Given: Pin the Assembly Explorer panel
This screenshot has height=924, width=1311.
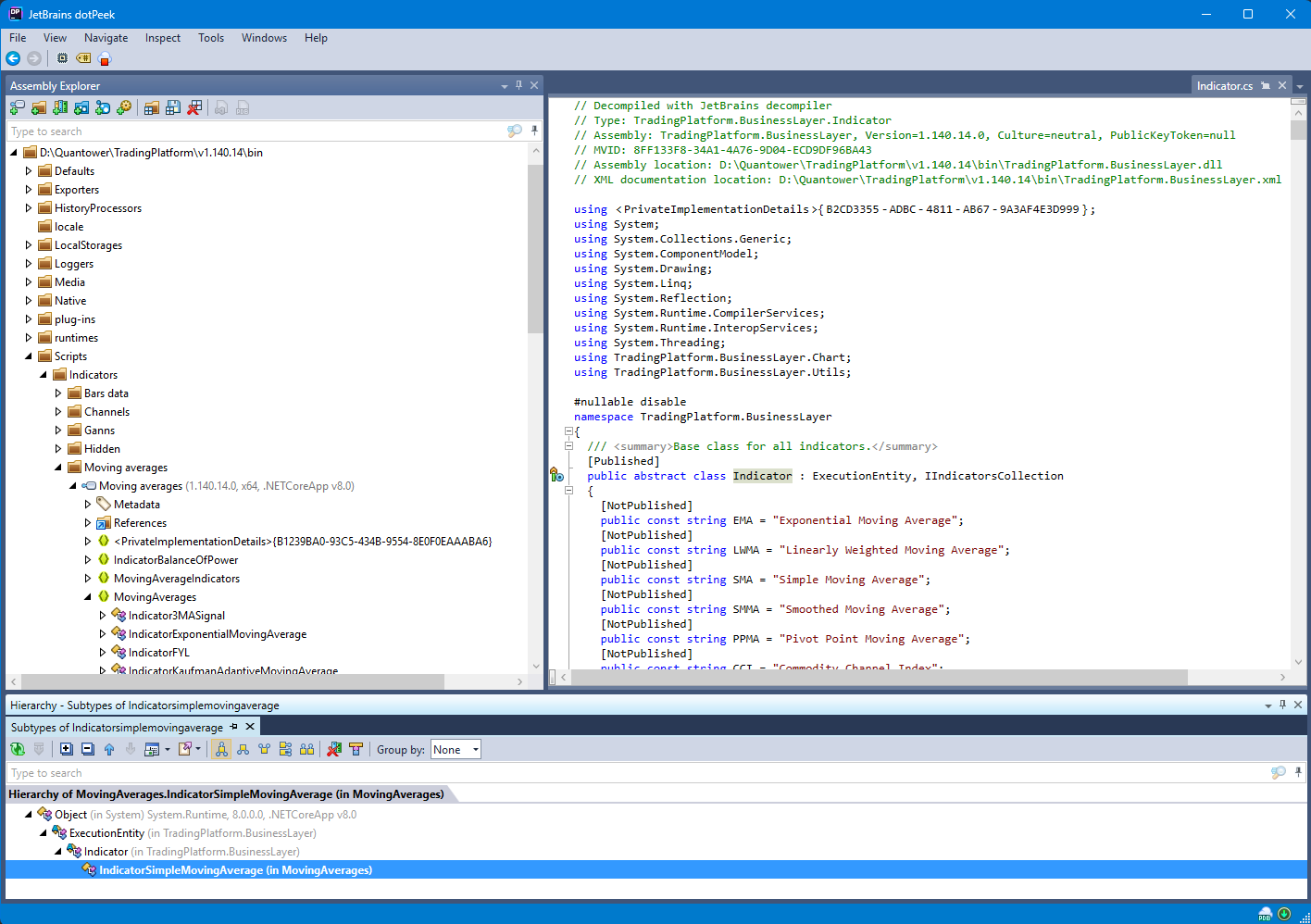Looking at the screenshot, I should (518, 85).
